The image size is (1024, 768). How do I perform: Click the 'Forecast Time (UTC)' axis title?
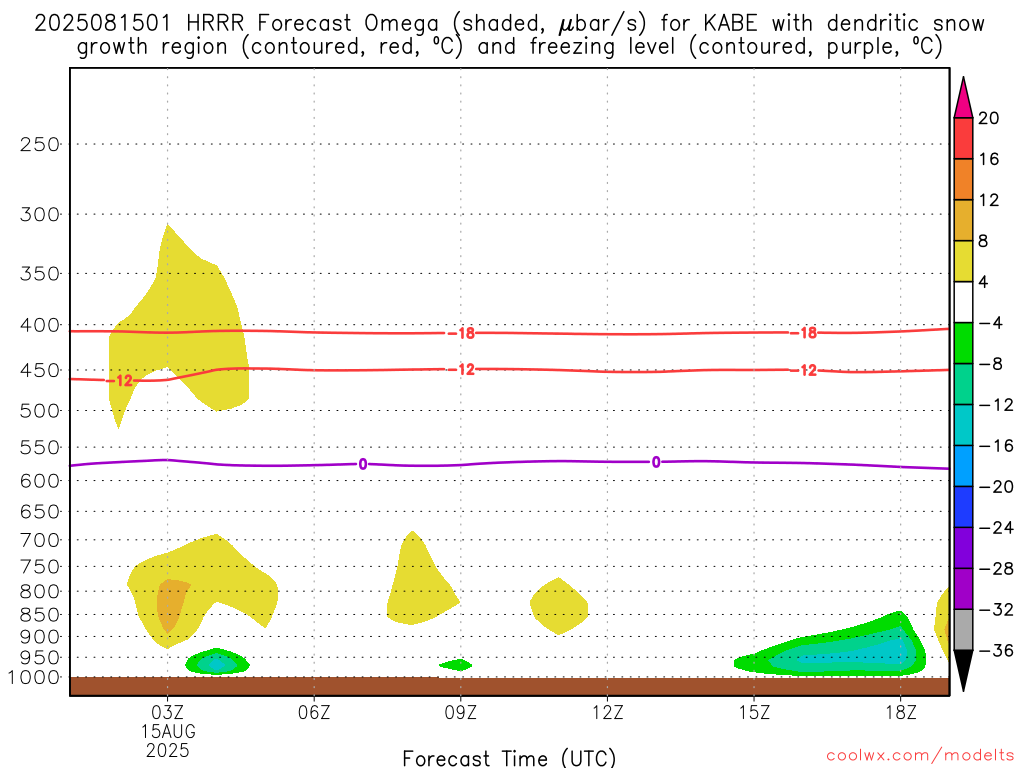[509, 758]
